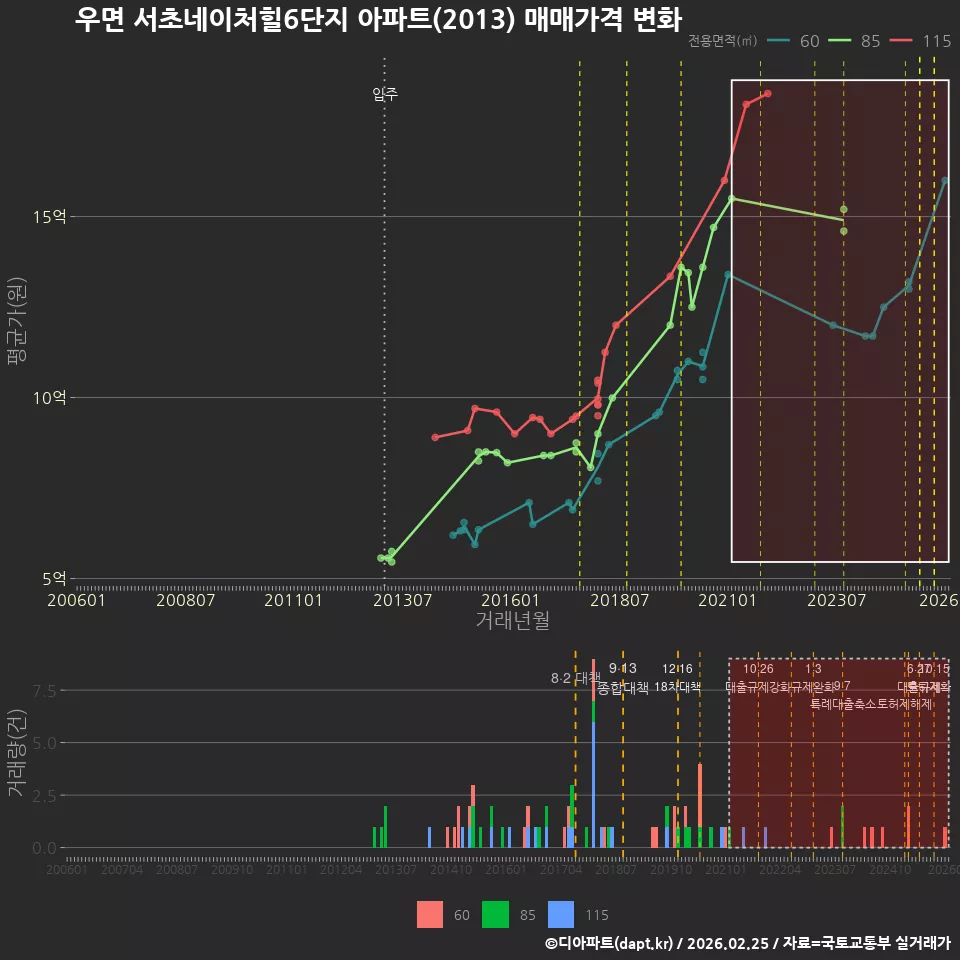Click the '202410' volume chart x-axis label
Screen dimensions: 960x960
[890, 869]
